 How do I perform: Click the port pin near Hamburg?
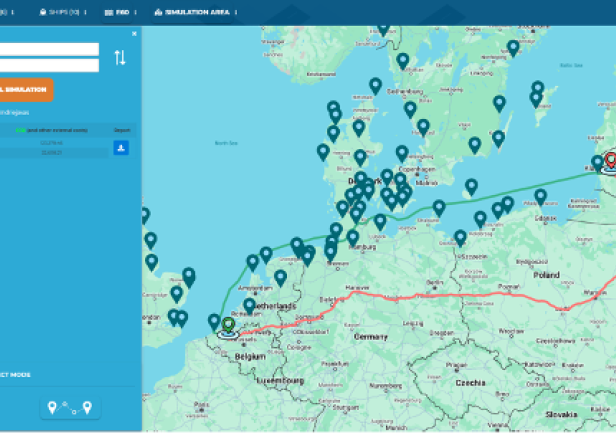[352, 237]
